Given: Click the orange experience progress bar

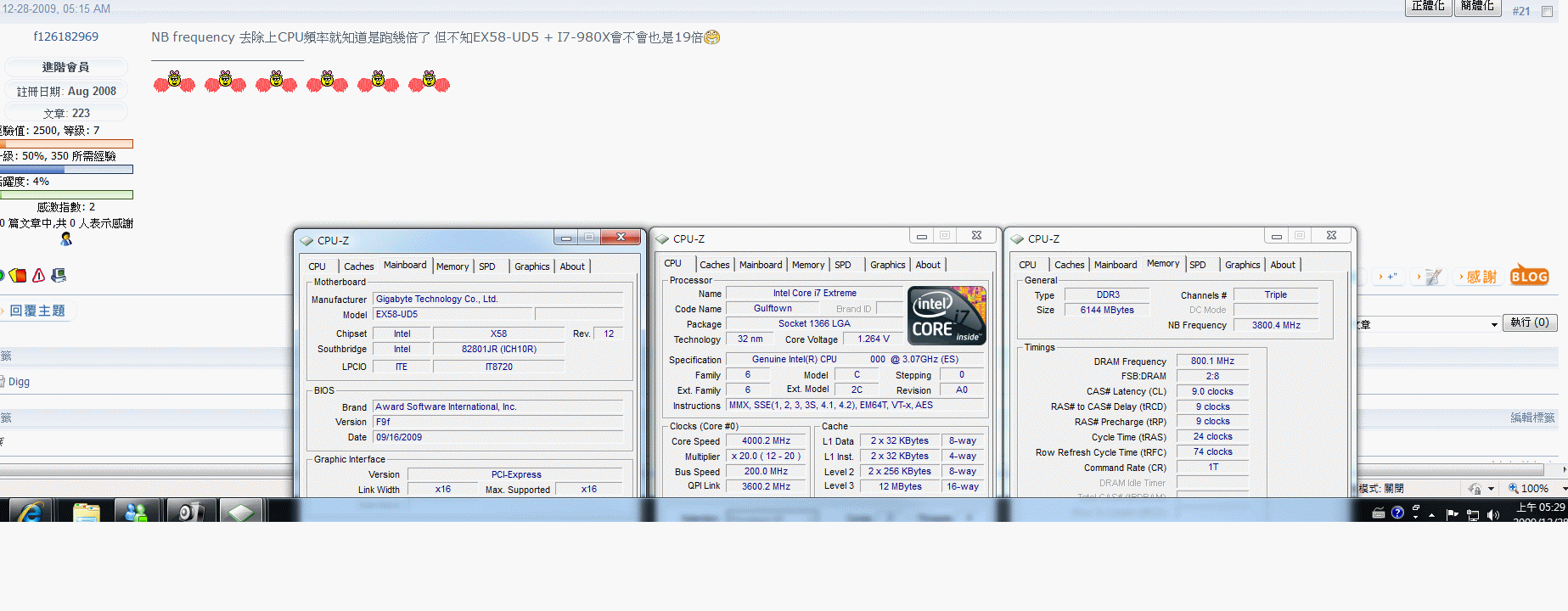Looking at the screenshot, I should click(66, 143).
